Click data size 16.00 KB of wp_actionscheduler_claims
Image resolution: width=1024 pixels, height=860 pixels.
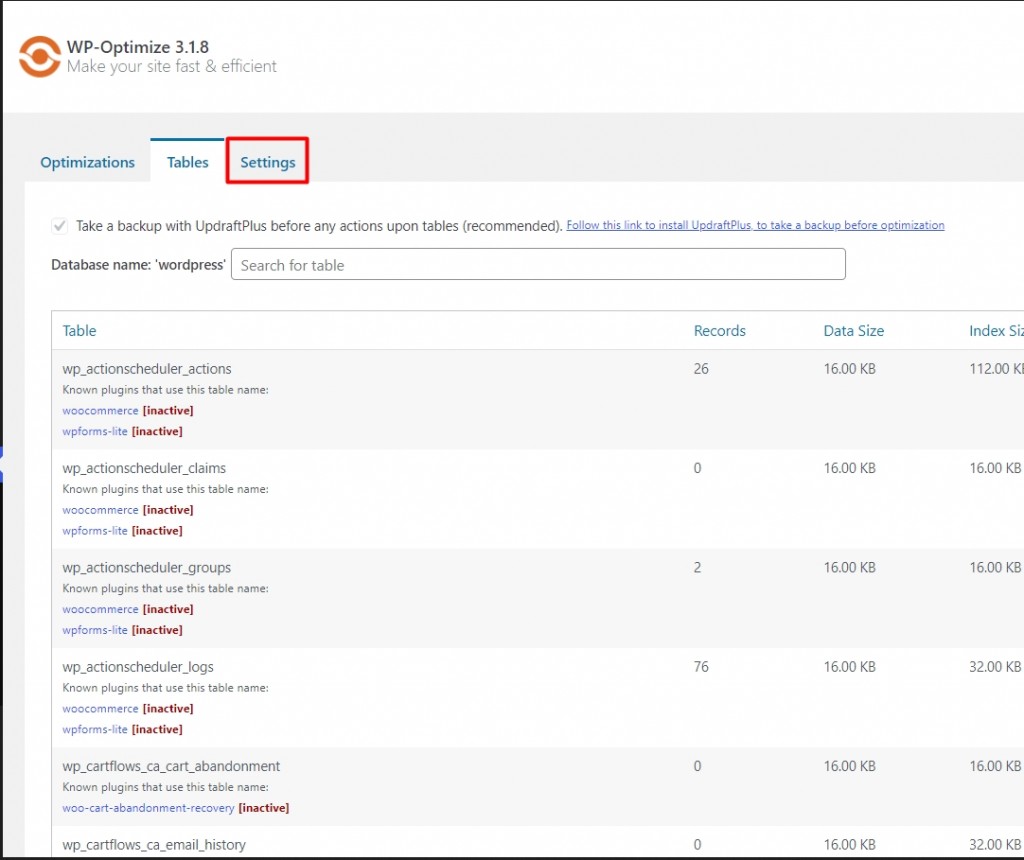pyautogui.click(x=849, y=468)
